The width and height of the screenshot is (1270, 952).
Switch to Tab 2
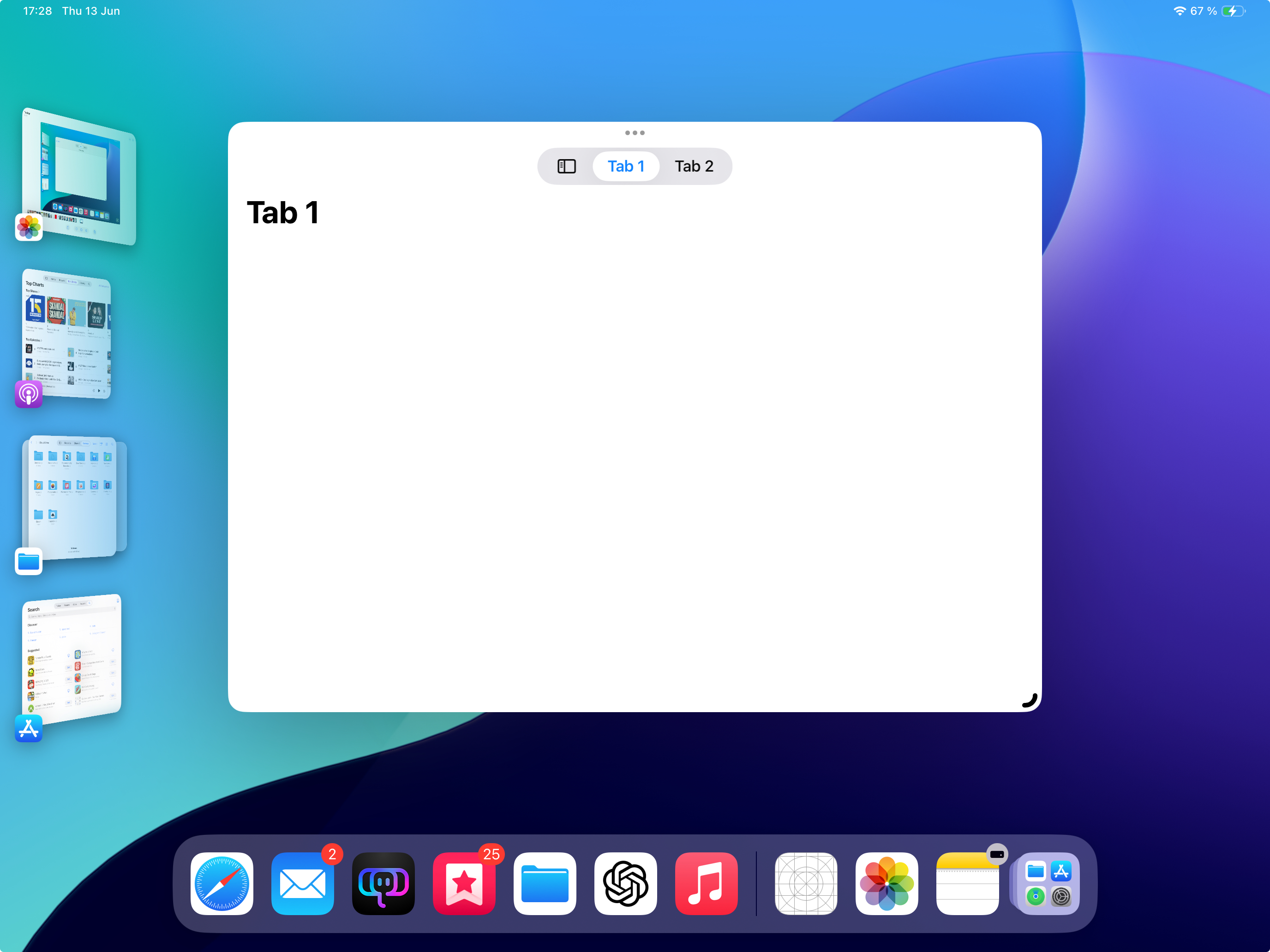694,167
